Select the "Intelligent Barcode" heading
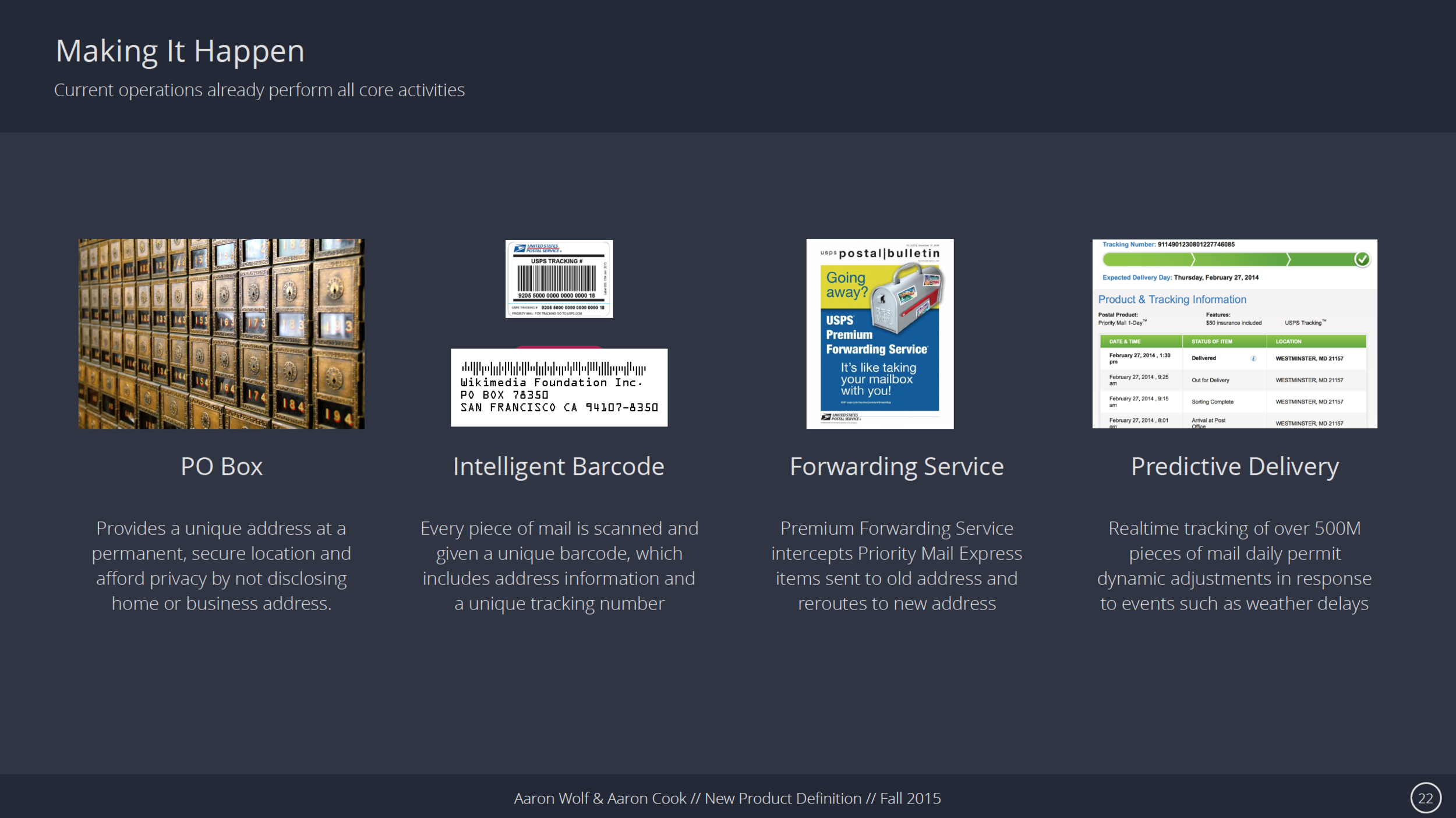 point(559,467)
